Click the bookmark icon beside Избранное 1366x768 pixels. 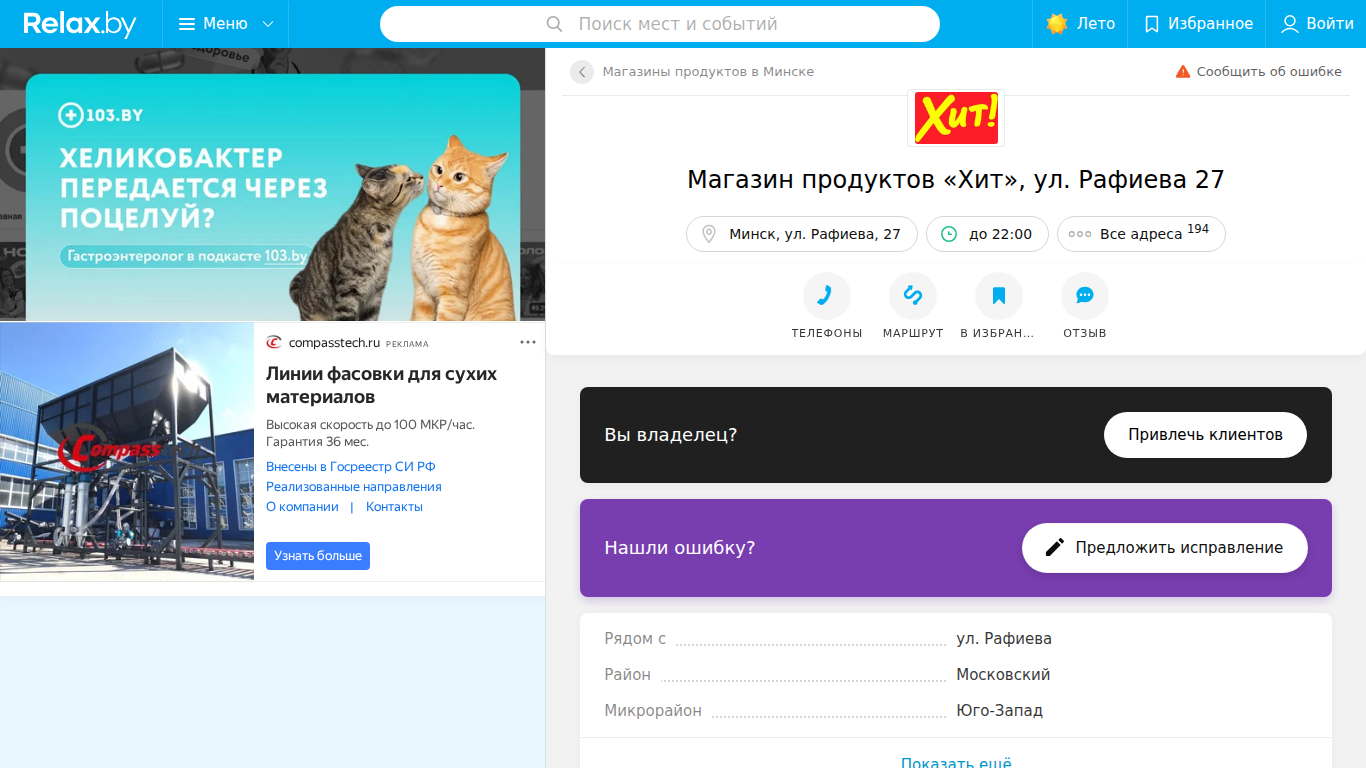[1152, 24]
